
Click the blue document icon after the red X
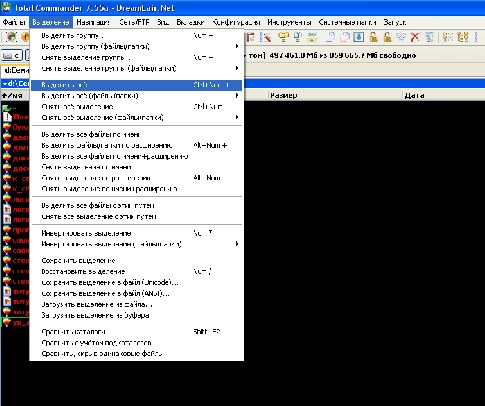(429, 37)
